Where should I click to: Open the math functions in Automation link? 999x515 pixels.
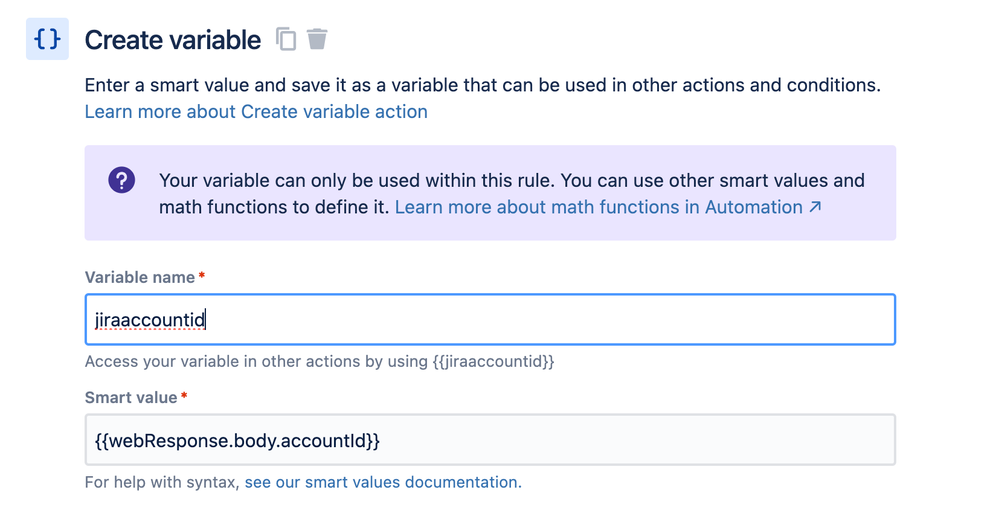tap(599, 208)
